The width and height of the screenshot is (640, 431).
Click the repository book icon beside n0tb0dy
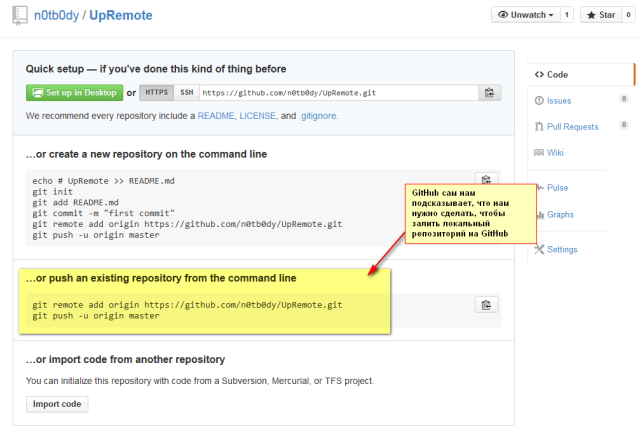(20, 16)
